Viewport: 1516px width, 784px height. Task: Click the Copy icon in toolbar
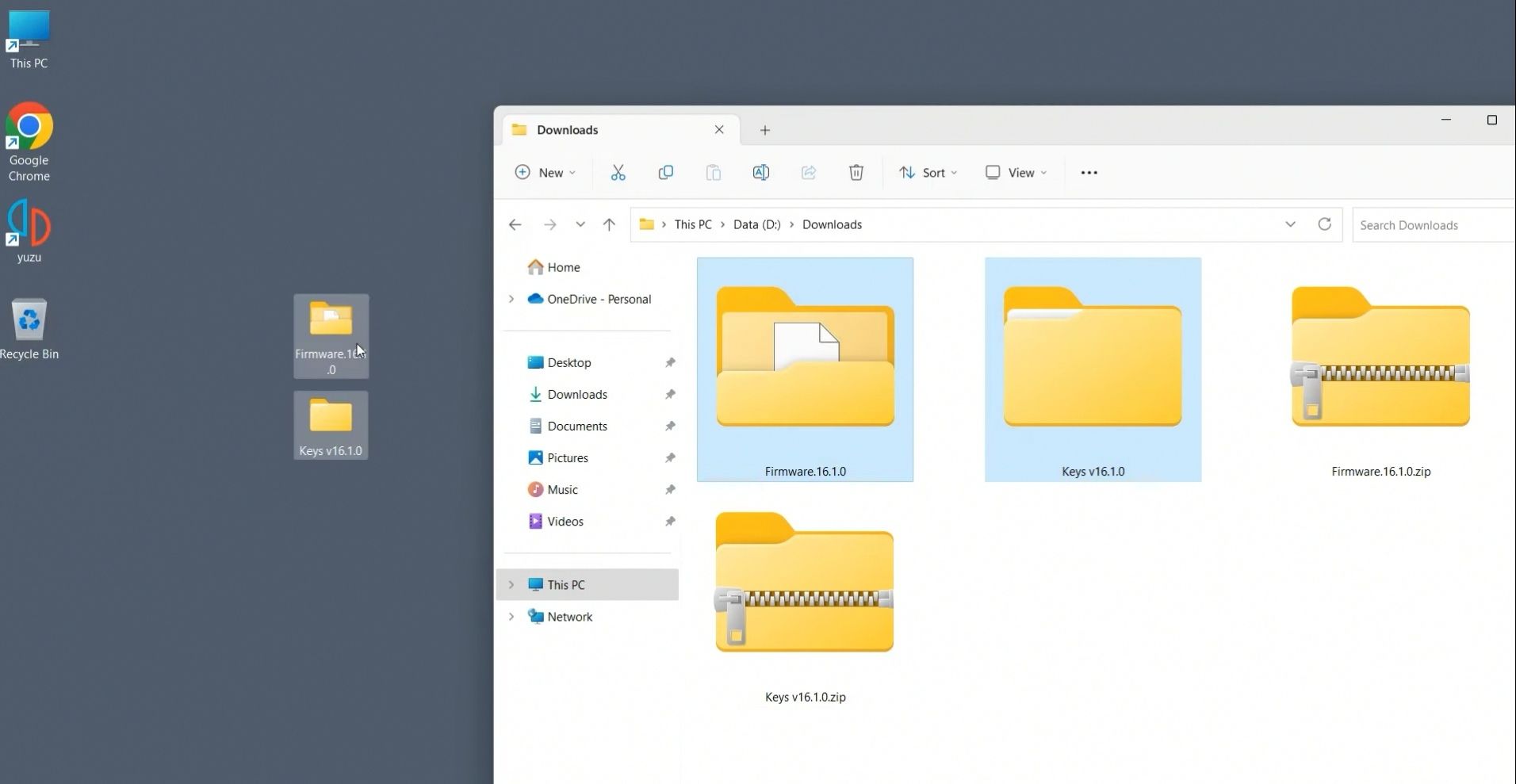click(x=665, y=173)
